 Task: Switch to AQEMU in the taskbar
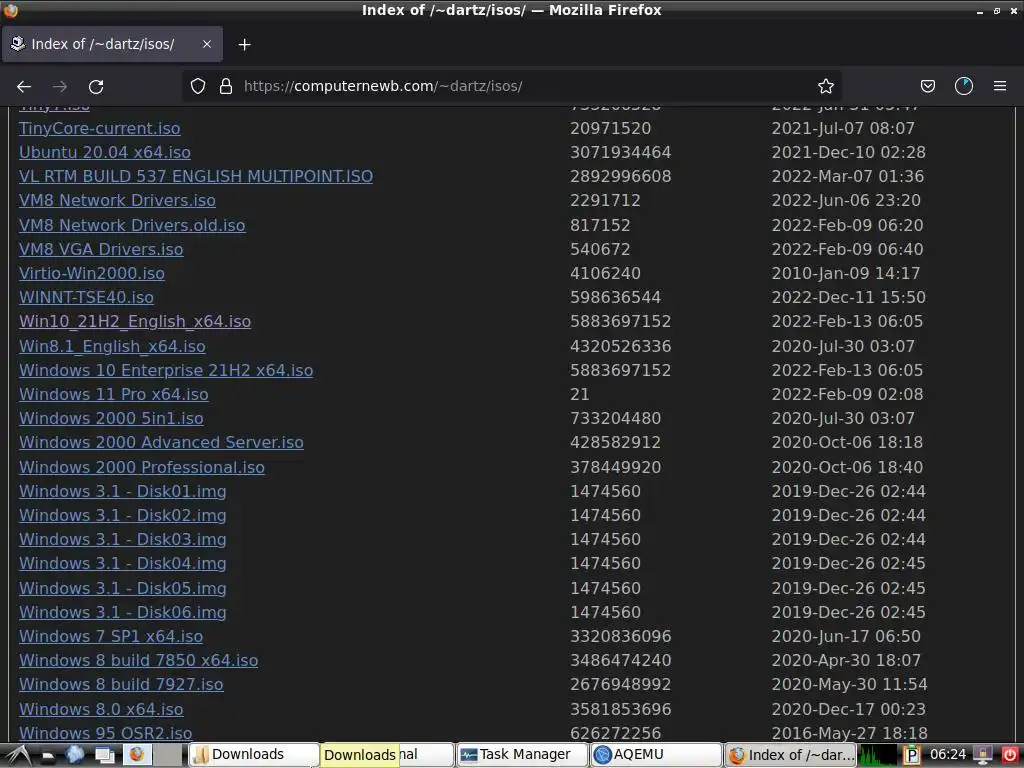pos(656,755)
